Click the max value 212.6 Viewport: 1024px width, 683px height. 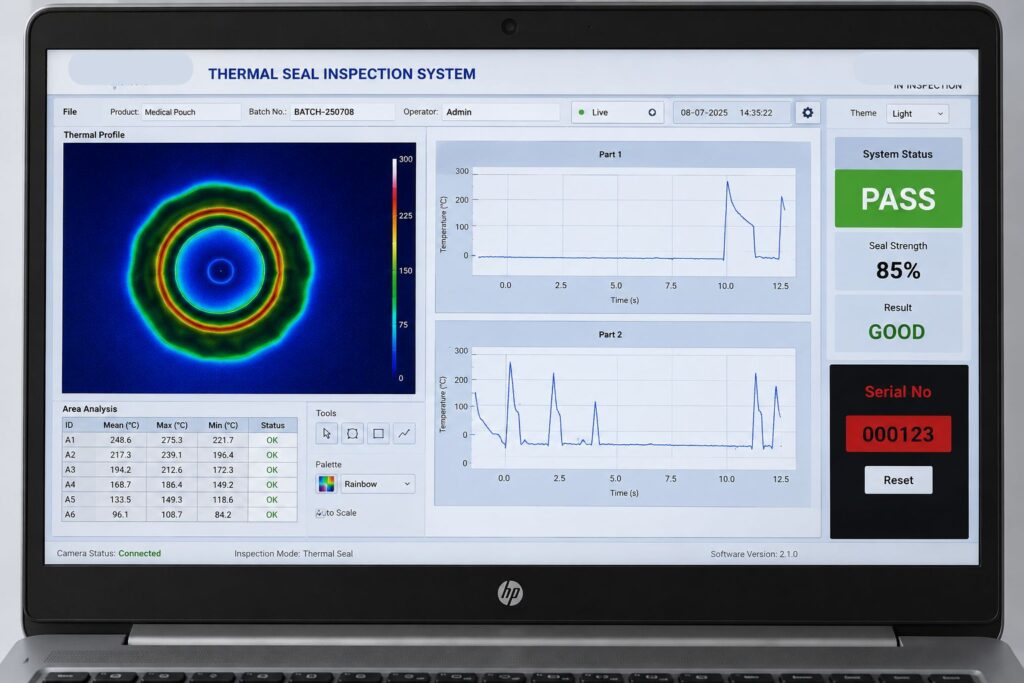[x=172, y=470]
